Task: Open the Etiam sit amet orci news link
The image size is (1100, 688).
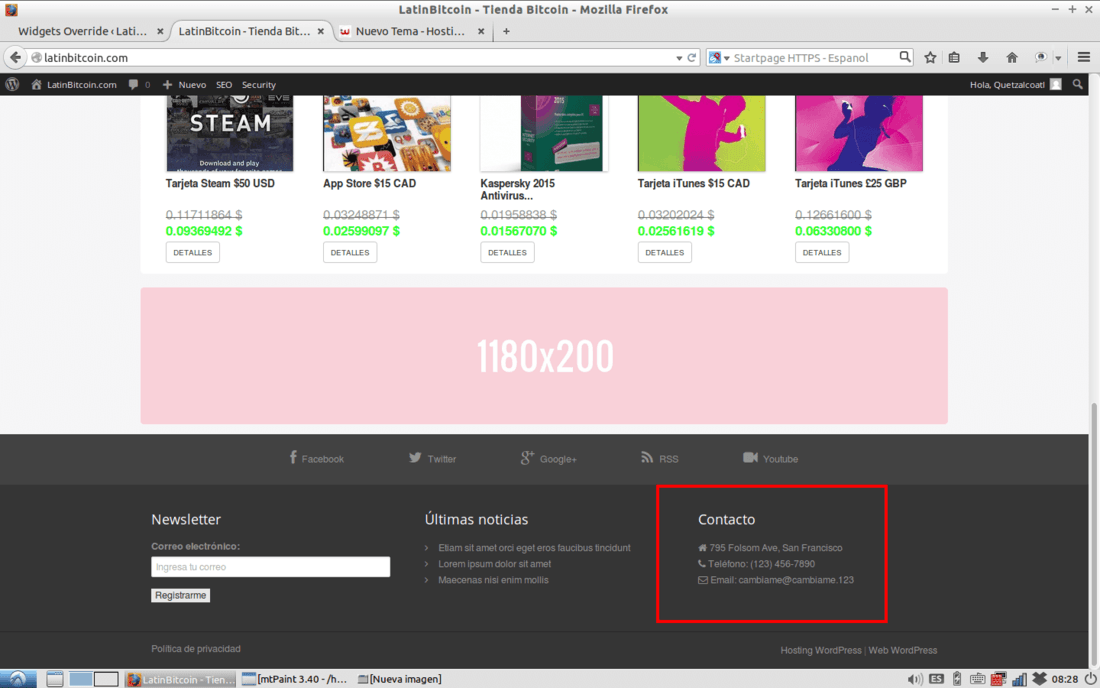Action: (535, 548)
